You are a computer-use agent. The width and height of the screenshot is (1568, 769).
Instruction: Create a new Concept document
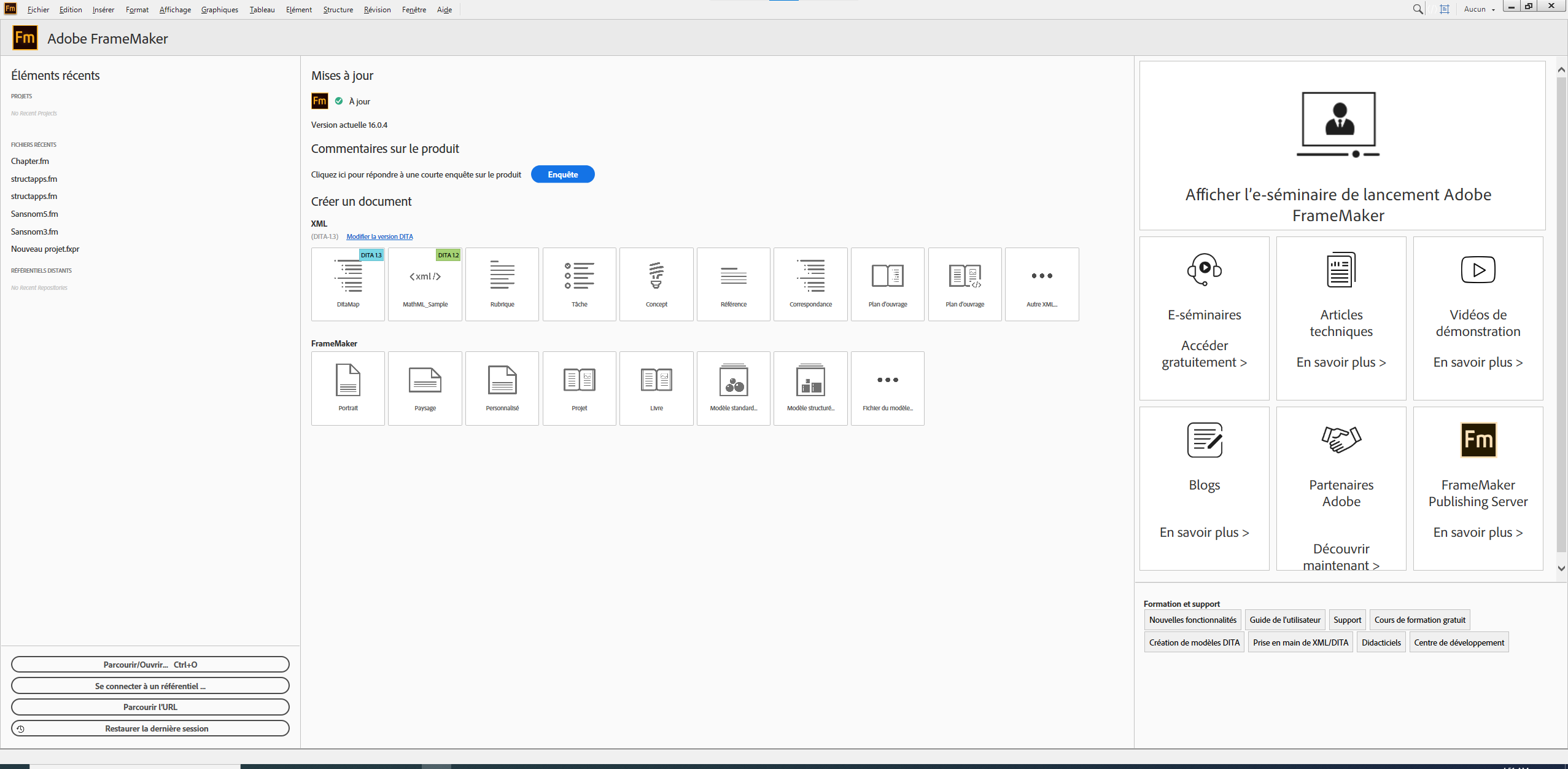[656, 284]
